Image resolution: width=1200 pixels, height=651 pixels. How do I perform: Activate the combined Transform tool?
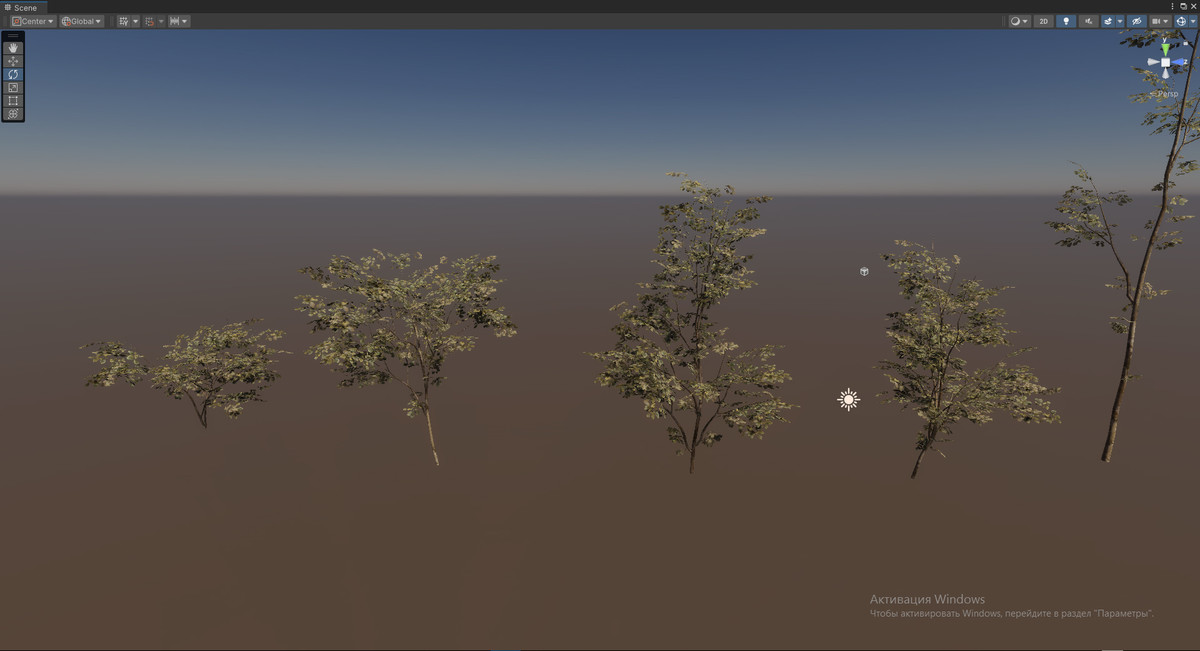coord(12,113)
